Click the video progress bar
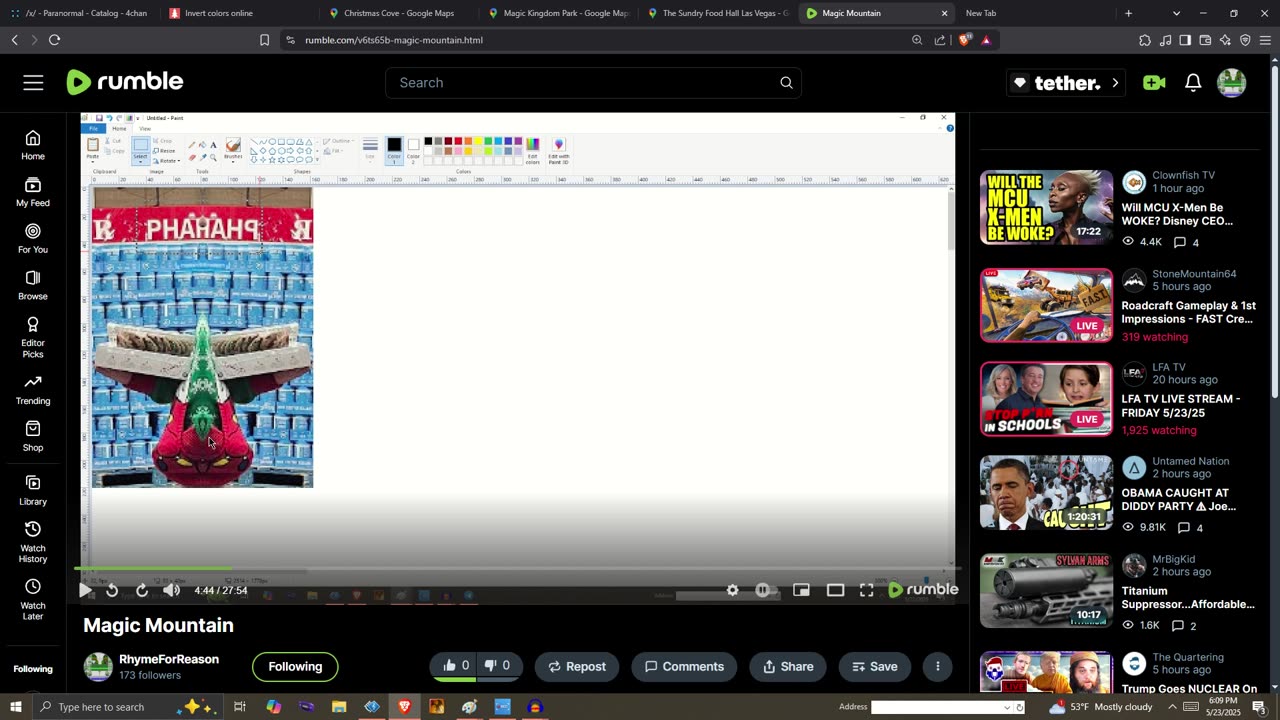This screenshot has width=1280, height=720. click(517, 569)
